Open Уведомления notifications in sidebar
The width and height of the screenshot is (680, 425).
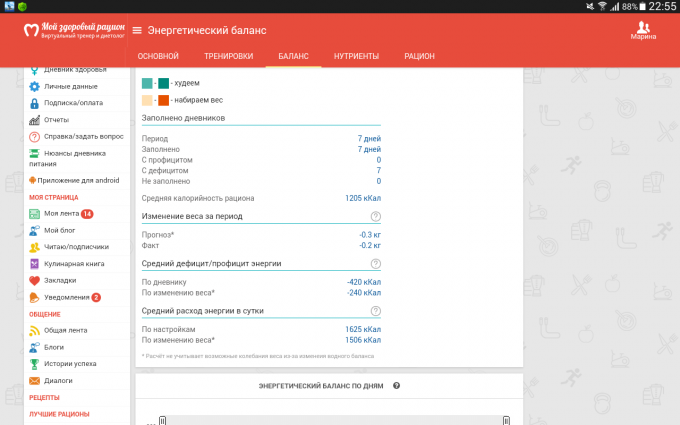click(x=64, y=297)
